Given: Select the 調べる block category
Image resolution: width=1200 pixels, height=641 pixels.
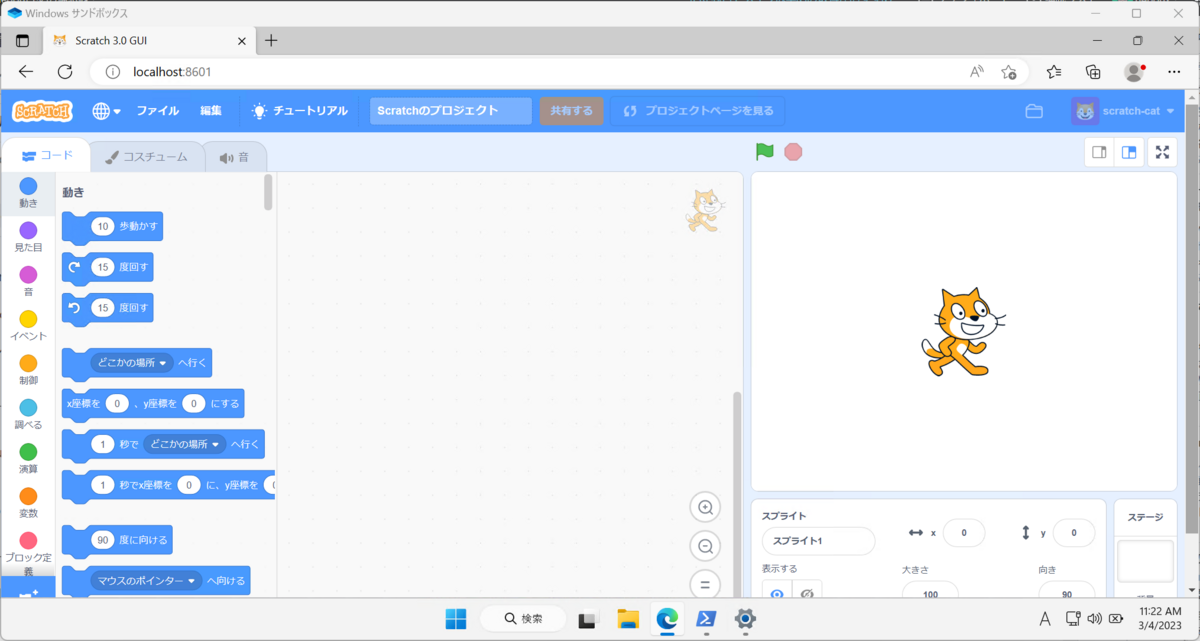Looking at the screenshot, I should coord(28,414).
